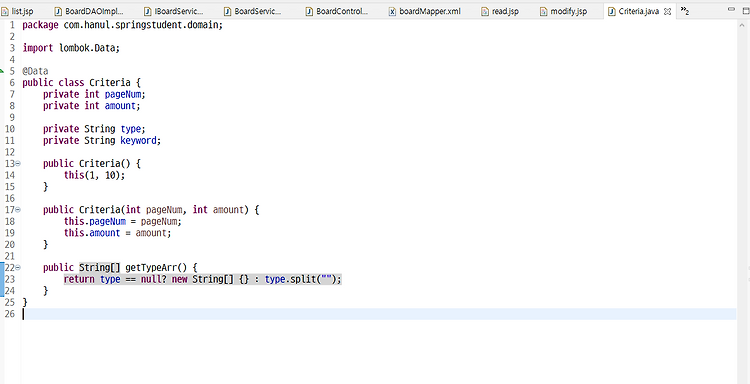This screenshot has height=384, width=750.
Task: Click the highlighted return statement
Action: click(x=203, y=279)
